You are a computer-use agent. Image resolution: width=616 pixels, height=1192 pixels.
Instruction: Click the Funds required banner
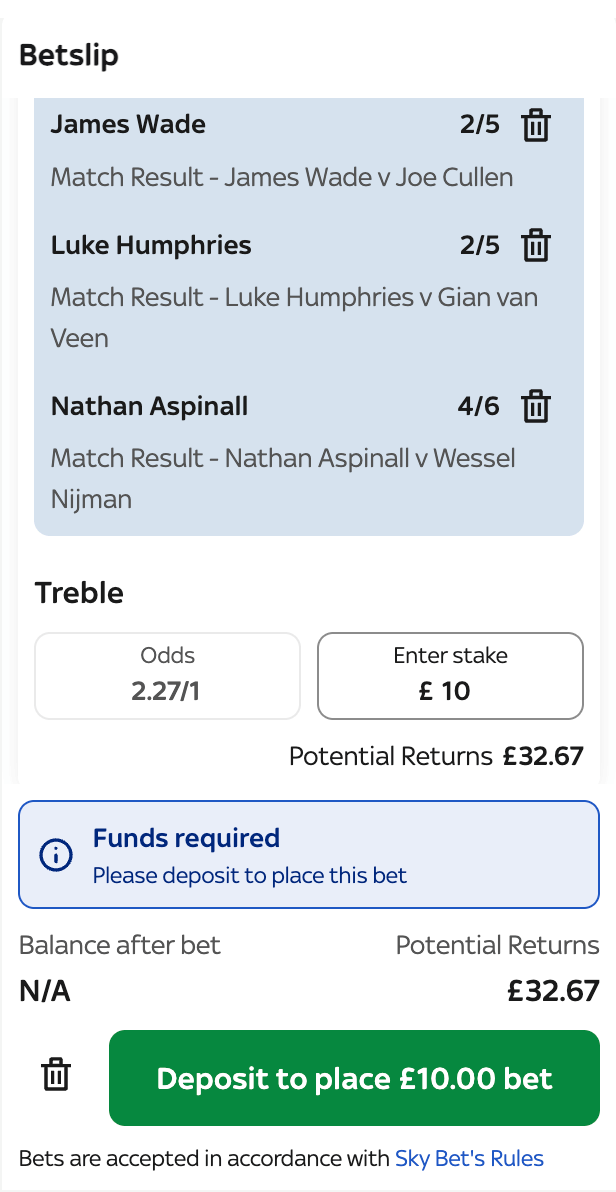tap(309, 854)
